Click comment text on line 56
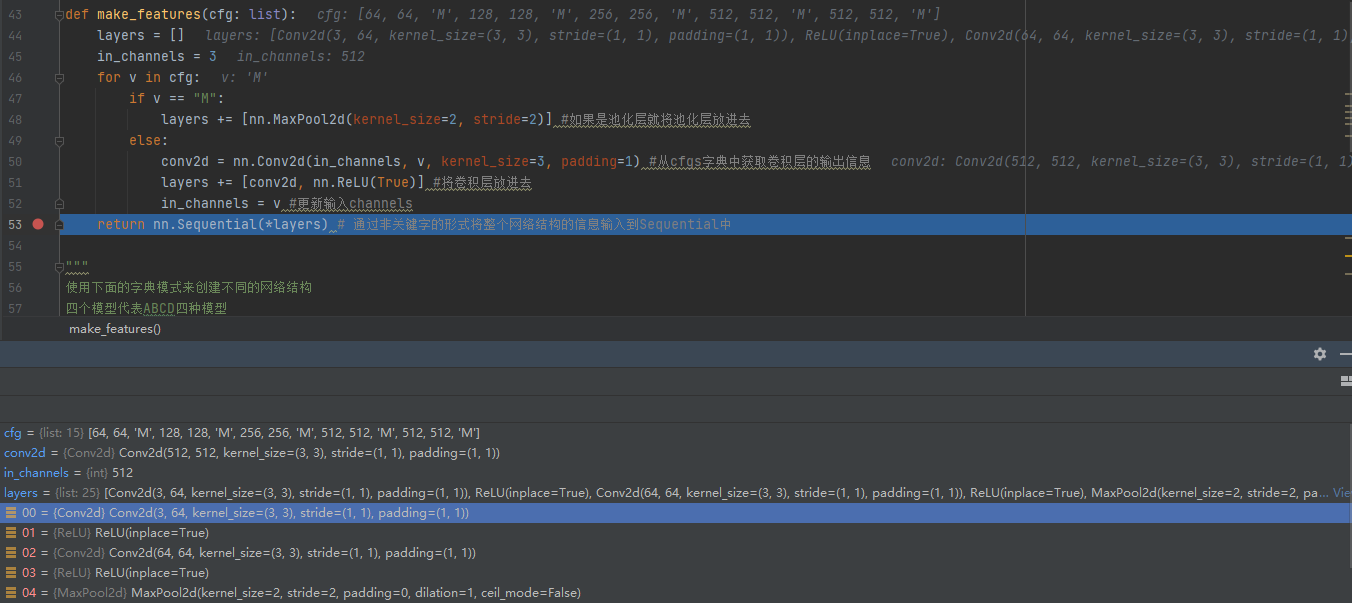Image resolution: width=1352 pixels, height=603 pixels. 189,287
